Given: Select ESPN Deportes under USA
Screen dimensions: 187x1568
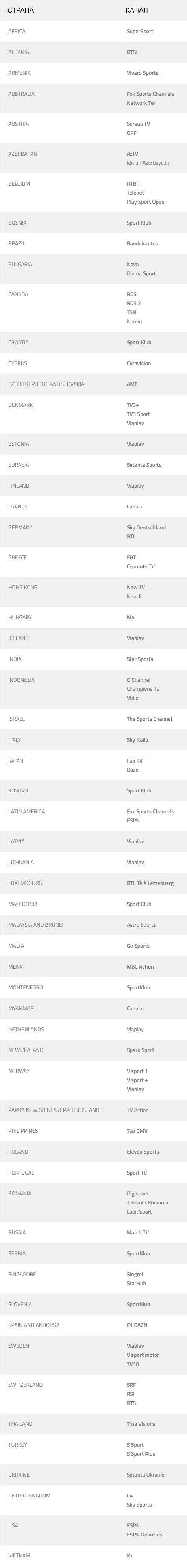Looking at the screenshot, I should point(144,1535).
